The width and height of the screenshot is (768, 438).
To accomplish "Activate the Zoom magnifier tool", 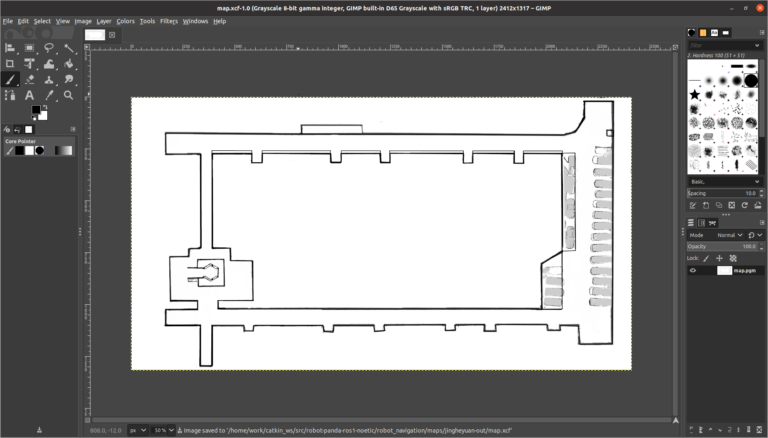I will coord(69,96).
